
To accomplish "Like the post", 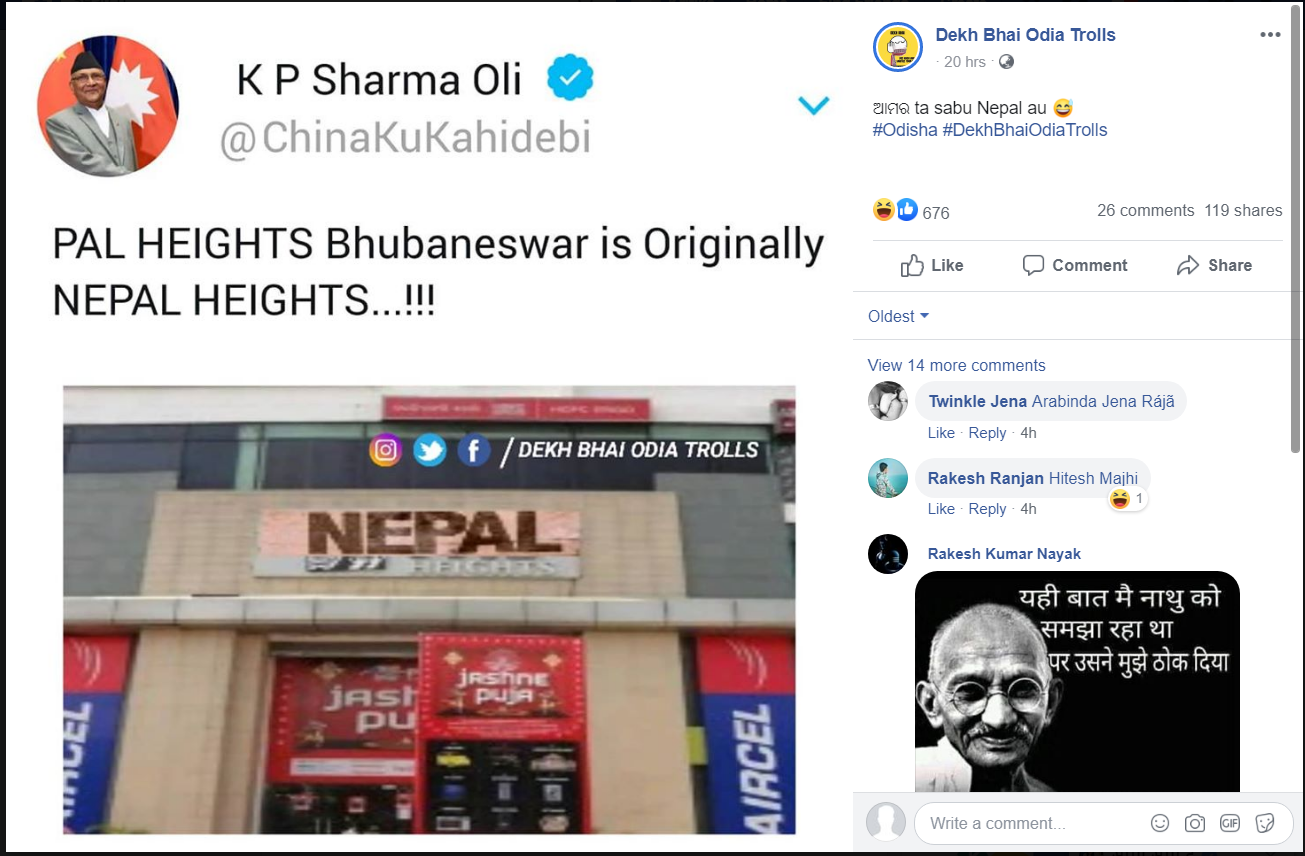I will point(931,265).
